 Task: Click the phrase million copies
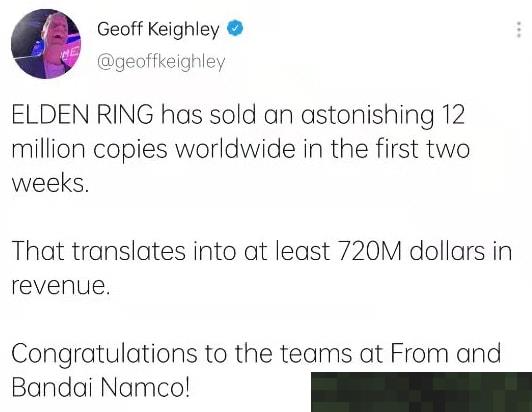[90, 150]
